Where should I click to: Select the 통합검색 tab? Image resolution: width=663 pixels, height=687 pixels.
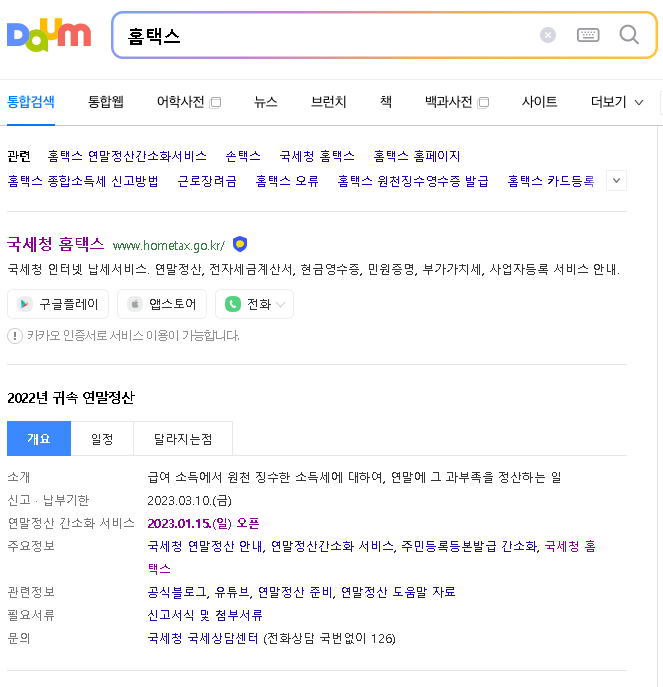pos(31,102)
